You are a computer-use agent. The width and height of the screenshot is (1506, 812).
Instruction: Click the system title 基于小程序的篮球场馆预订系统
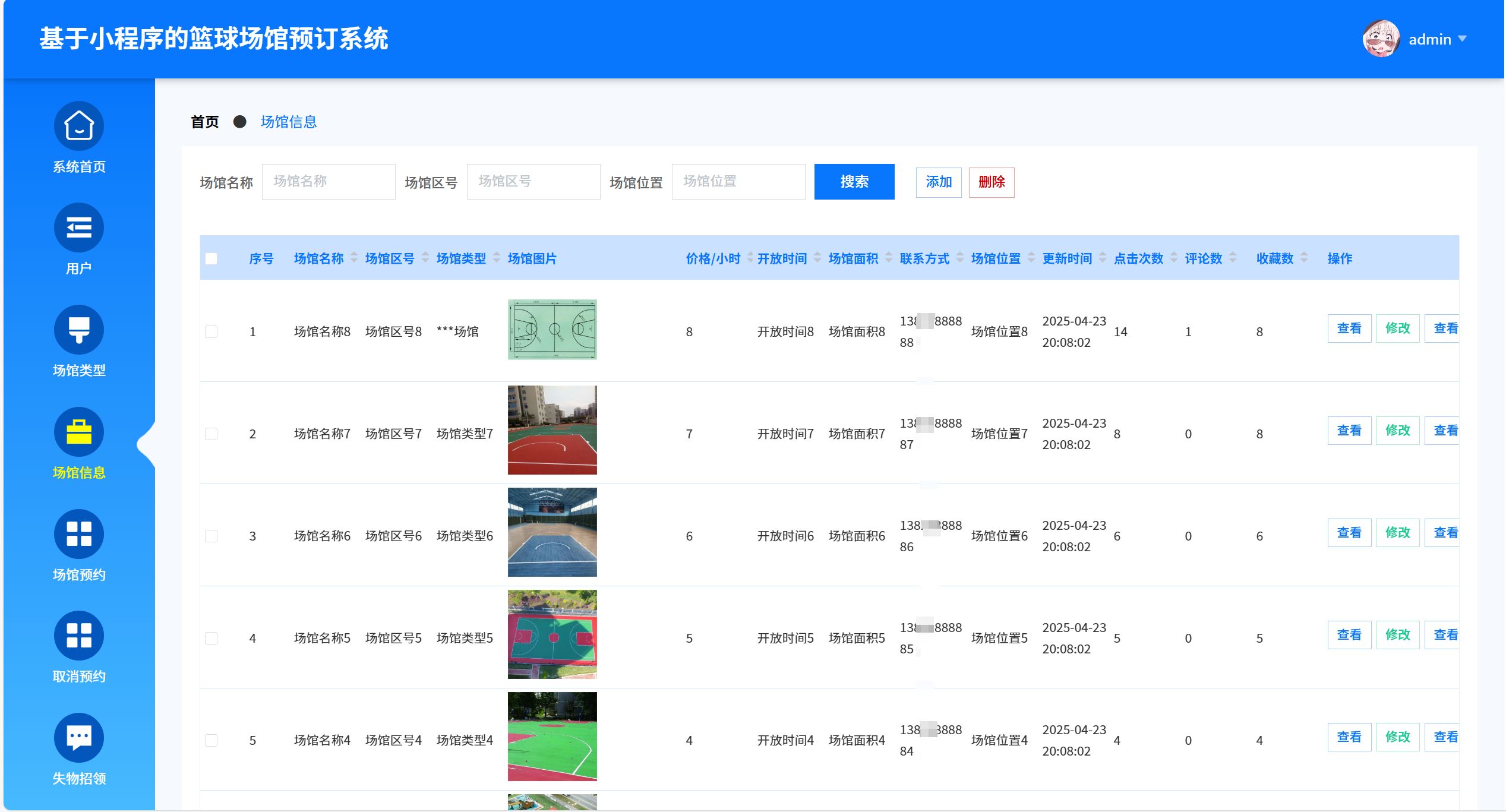[214, 39]
